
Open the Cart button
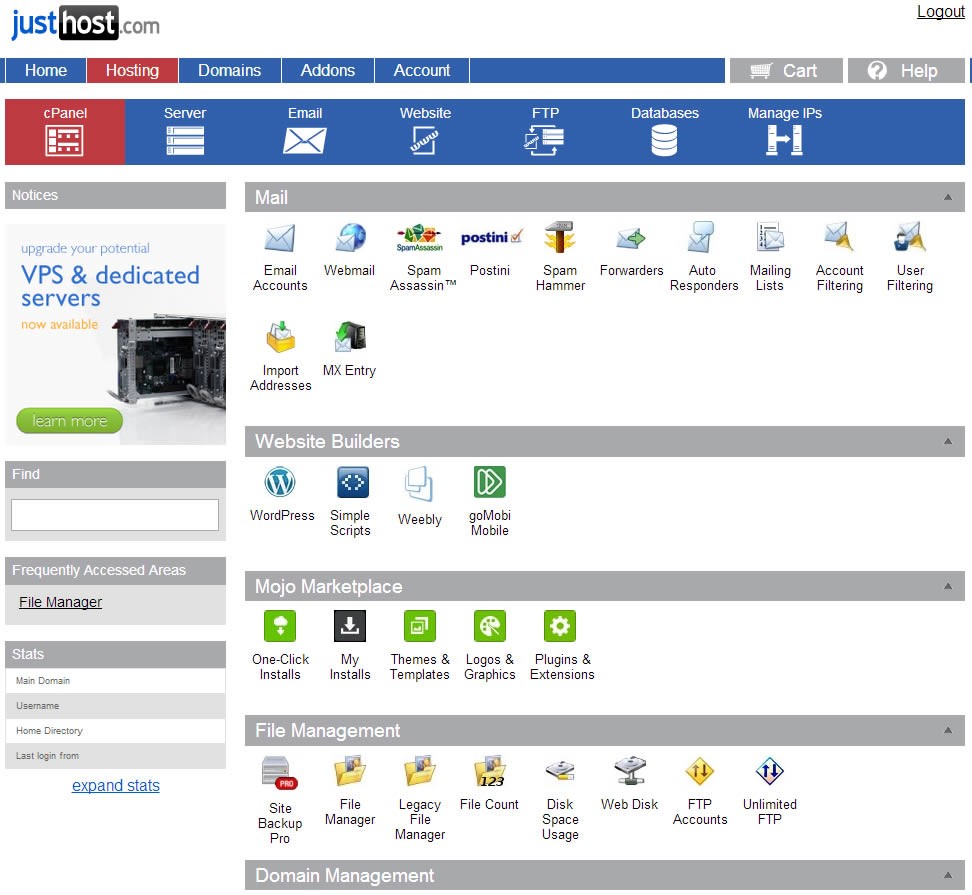(786, 71)
